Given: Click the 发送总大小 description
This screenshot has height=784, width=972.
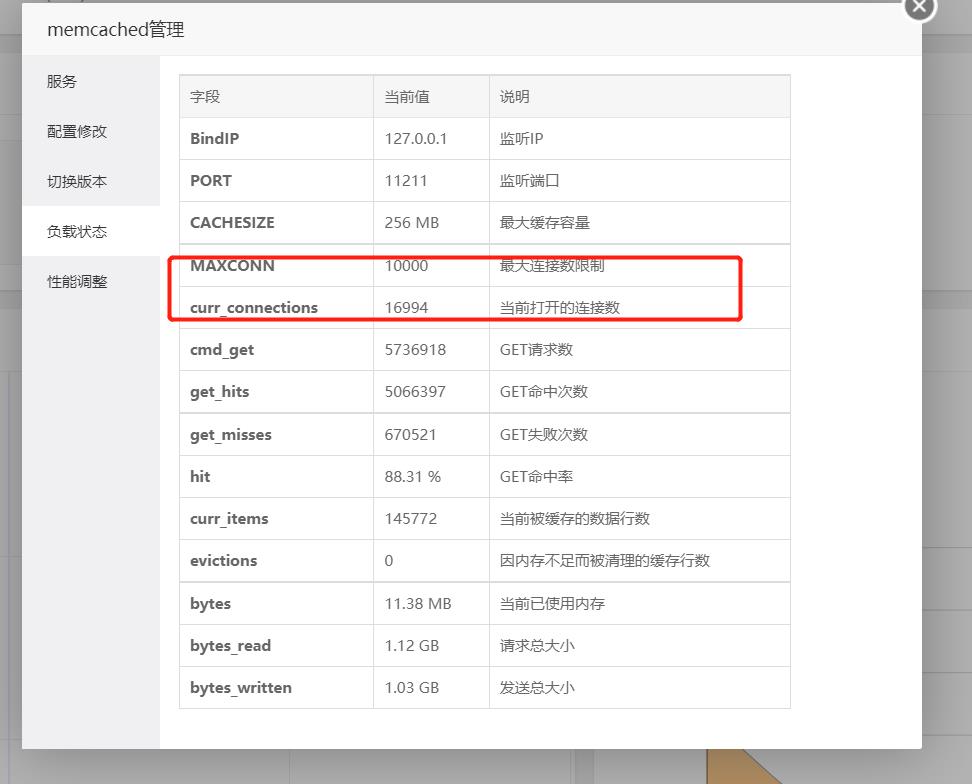Looking at the screenshot, I should tap(537, 688).
